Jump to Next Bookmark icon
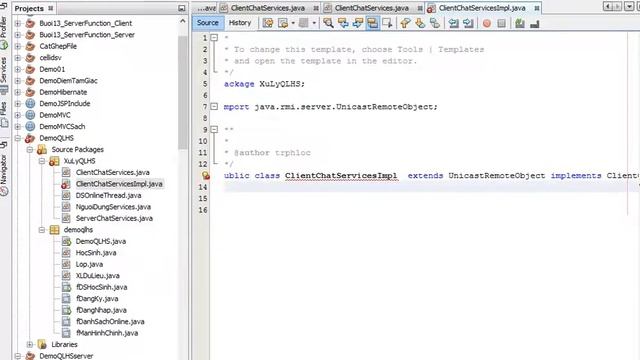Viewport: 640px width, 360px height. coord(420,23)
